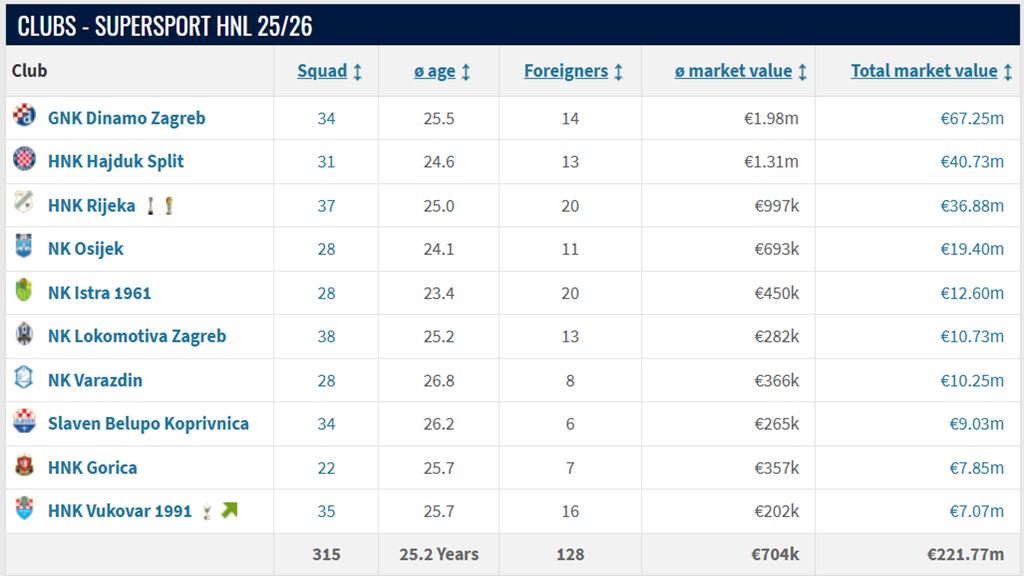
Task: Click the Slaven Belupo Koprivnica crest
Action: pyautogui.click(x=24, y=422)
